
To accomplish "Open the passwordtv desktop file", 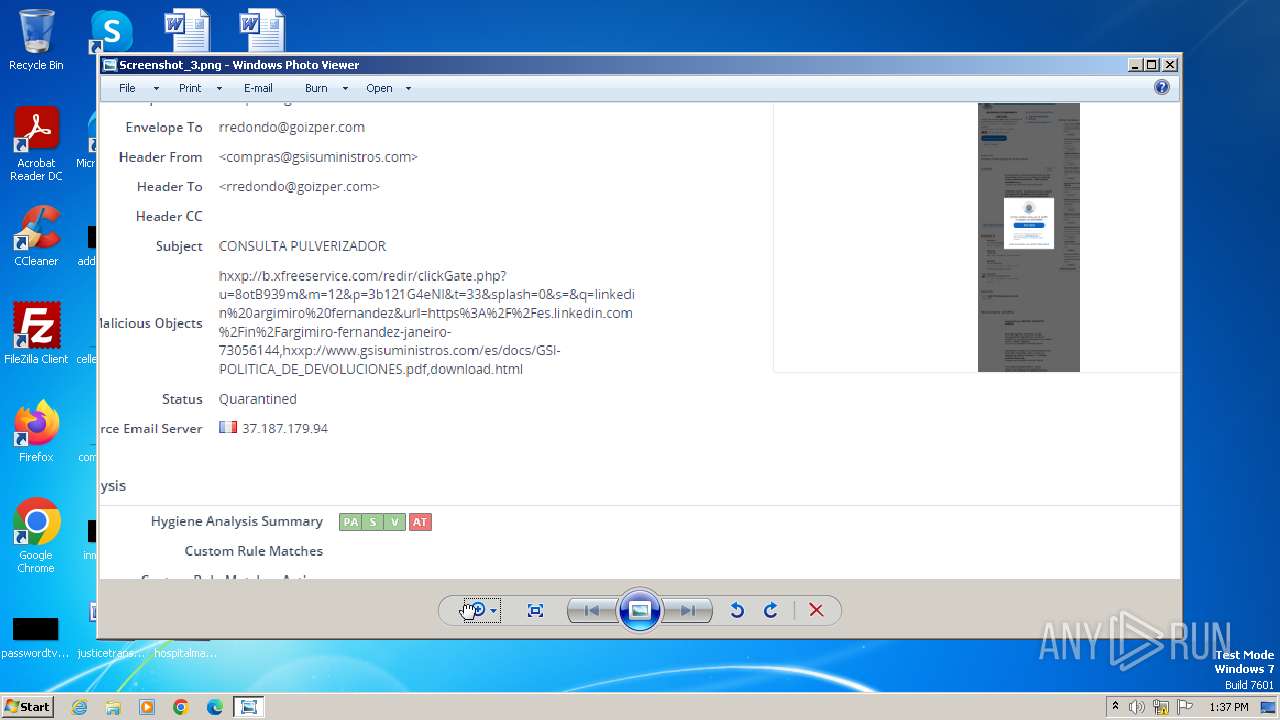I will [x=35, y=637].
